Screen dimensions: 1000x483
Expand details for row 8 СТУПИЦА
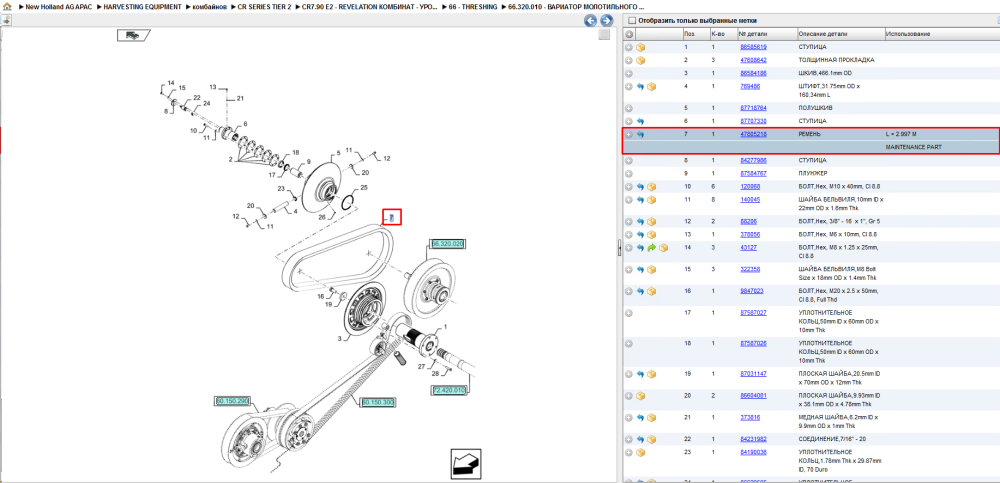click(x=629, y=161)
